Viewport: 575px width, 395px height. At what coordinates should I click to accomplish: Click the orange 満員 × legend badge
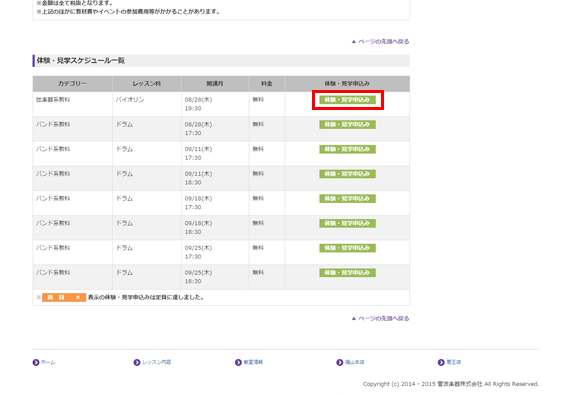(64, 297)
